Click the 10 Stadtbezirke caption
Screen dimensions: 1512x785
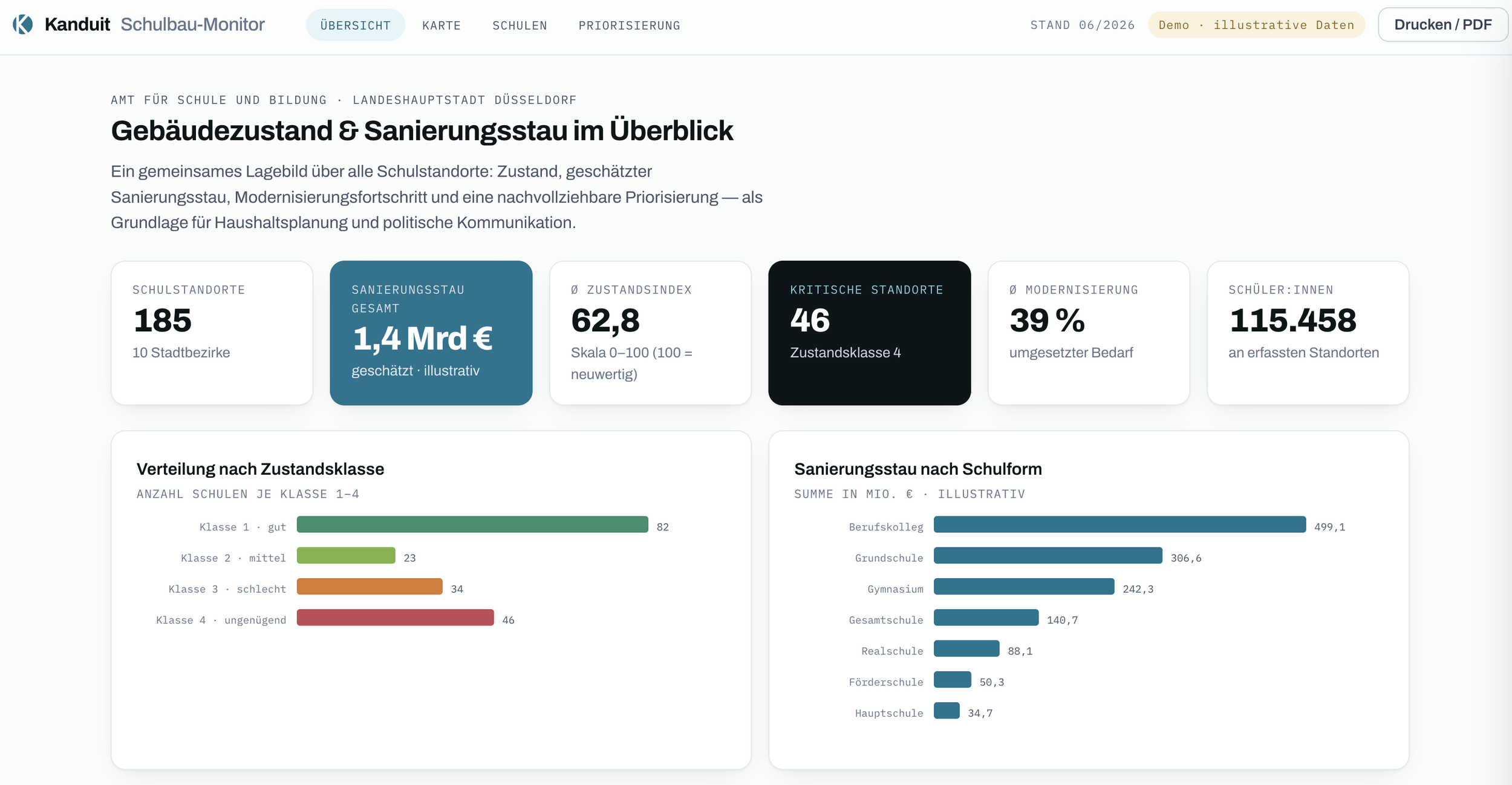[181, 353]
